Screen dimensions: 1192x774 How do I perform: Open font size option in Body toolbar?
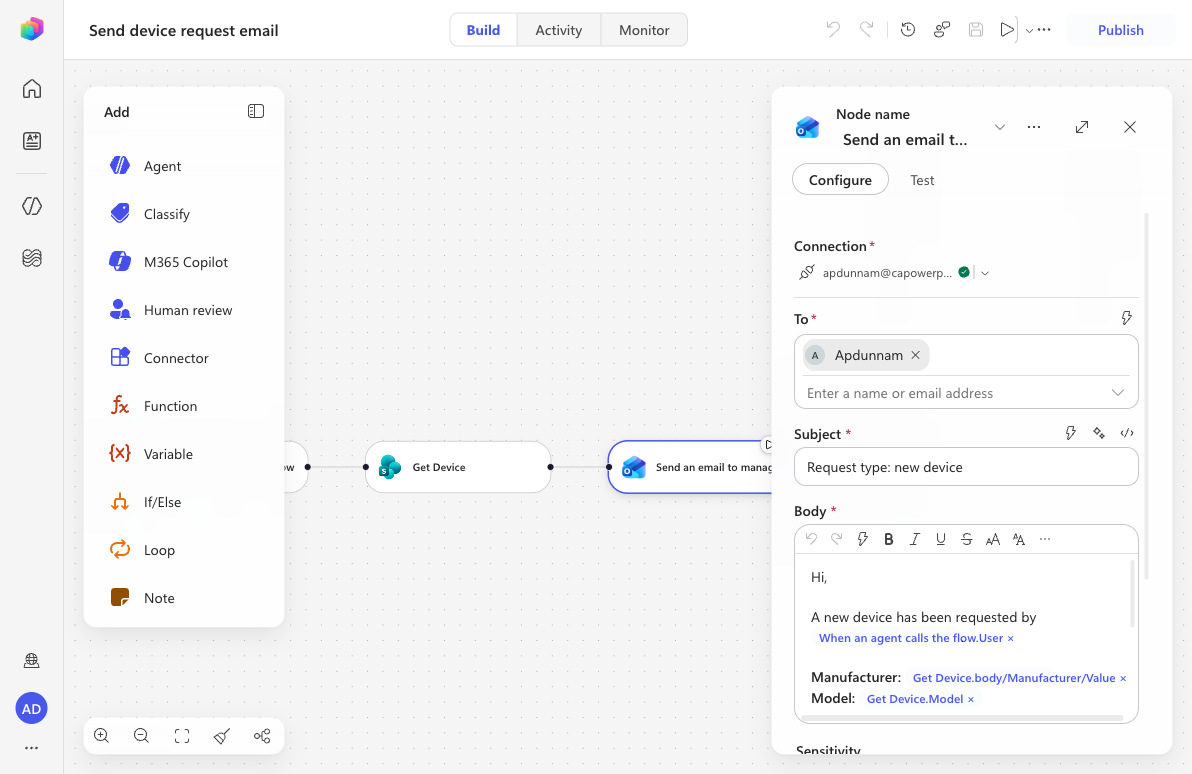coord(993,539)
